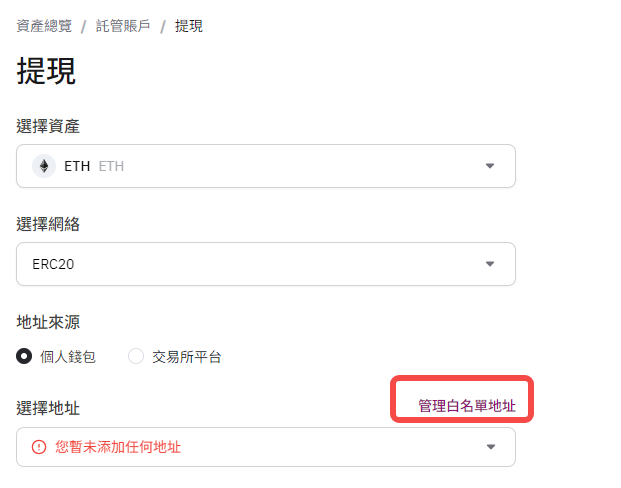Expand the 選擇網絡 dropdown arrow
This screenshot has height=488, width=621.
(490, 264)
